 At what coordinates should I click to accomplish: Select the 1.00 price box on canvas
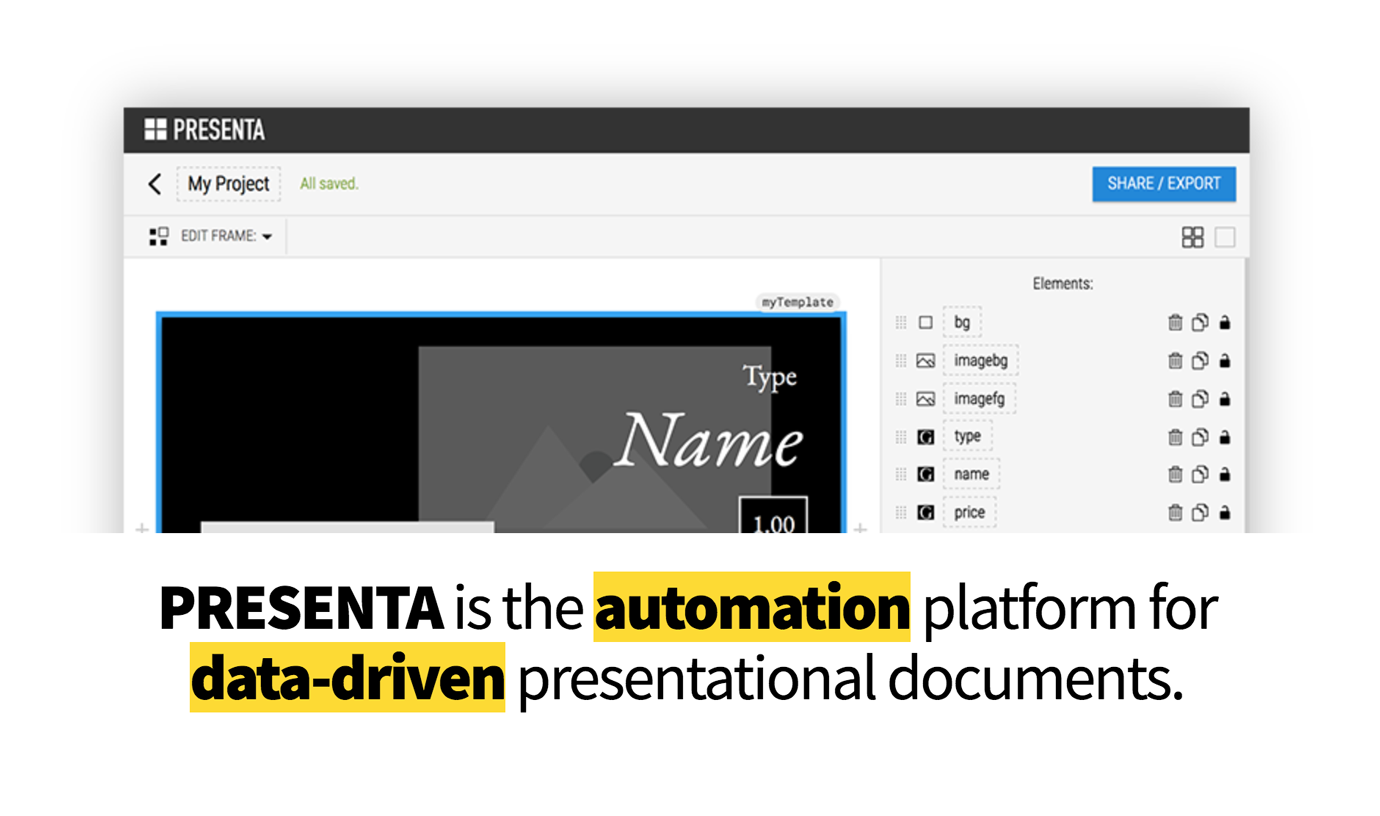(773, 516)
